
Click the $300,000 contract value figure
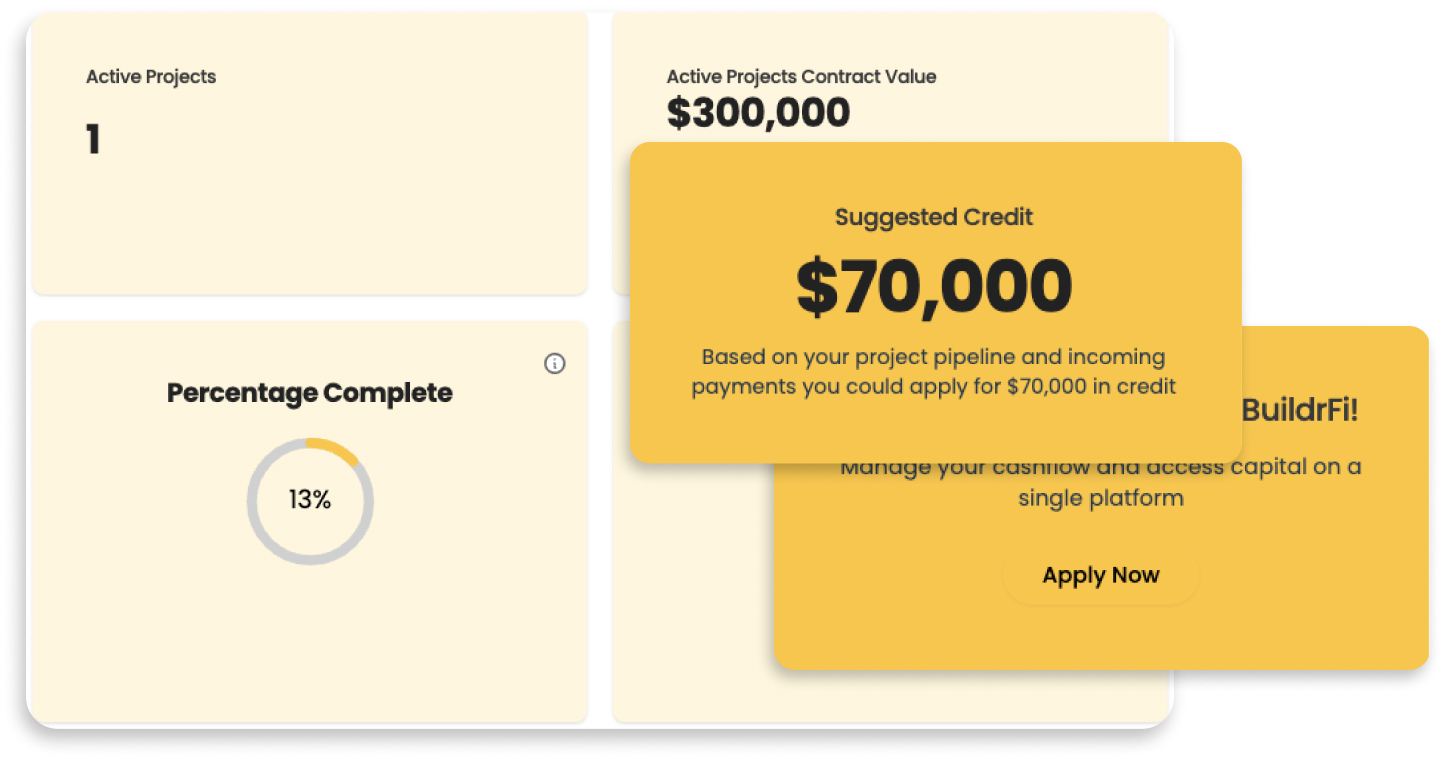pyautogui.click(x=758, y=113)
